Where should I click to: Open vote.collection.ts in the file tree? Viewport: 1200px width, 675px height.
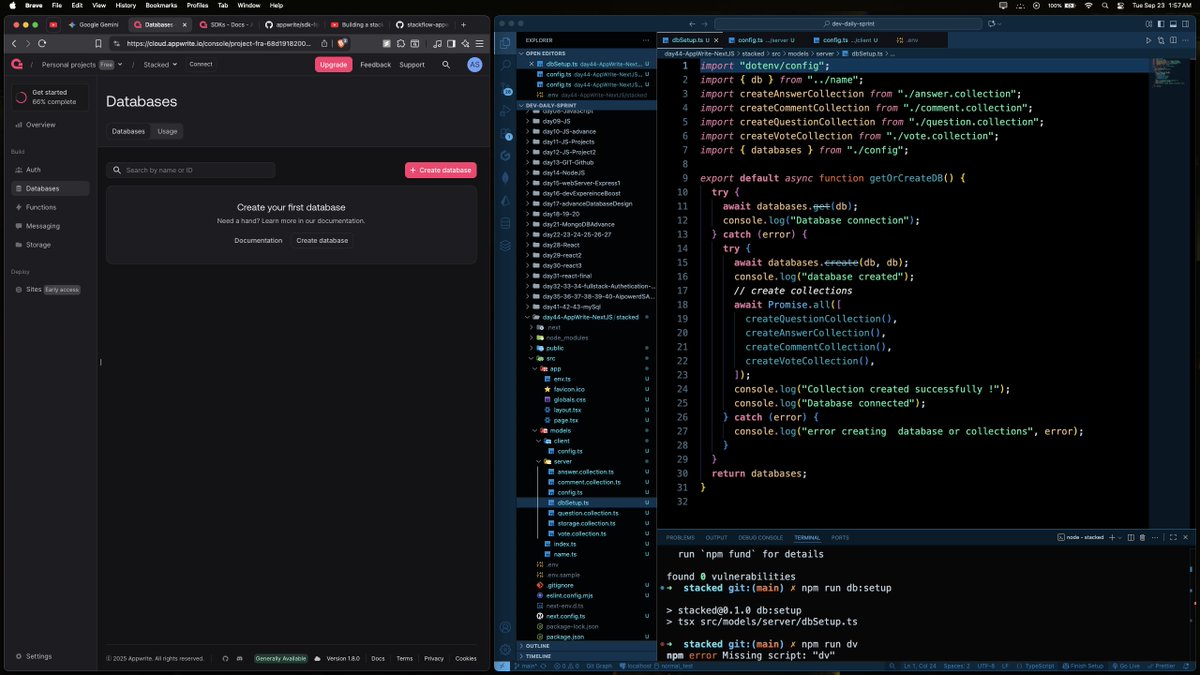(581, 533)
